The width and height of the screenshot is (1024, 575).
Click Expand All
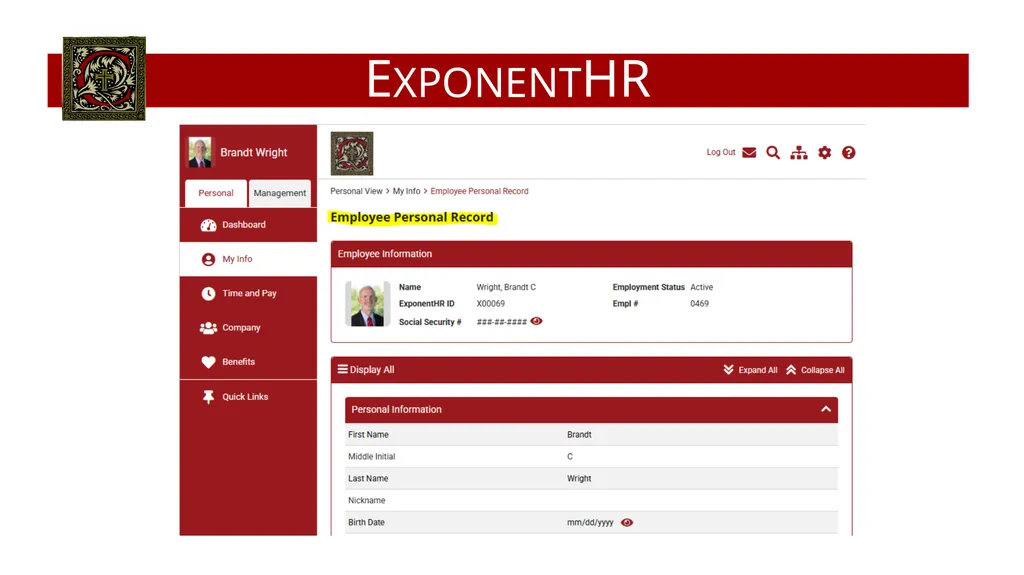point(750,370)
